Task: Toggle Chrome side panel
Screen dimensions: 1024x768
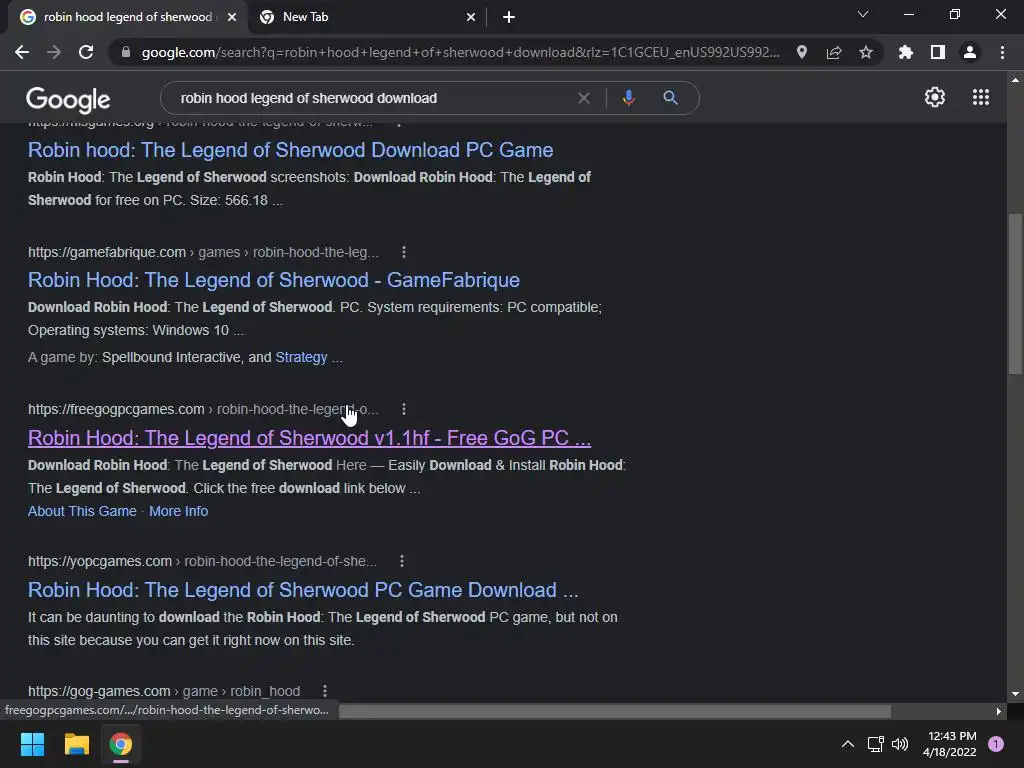Action: (938, 52)
